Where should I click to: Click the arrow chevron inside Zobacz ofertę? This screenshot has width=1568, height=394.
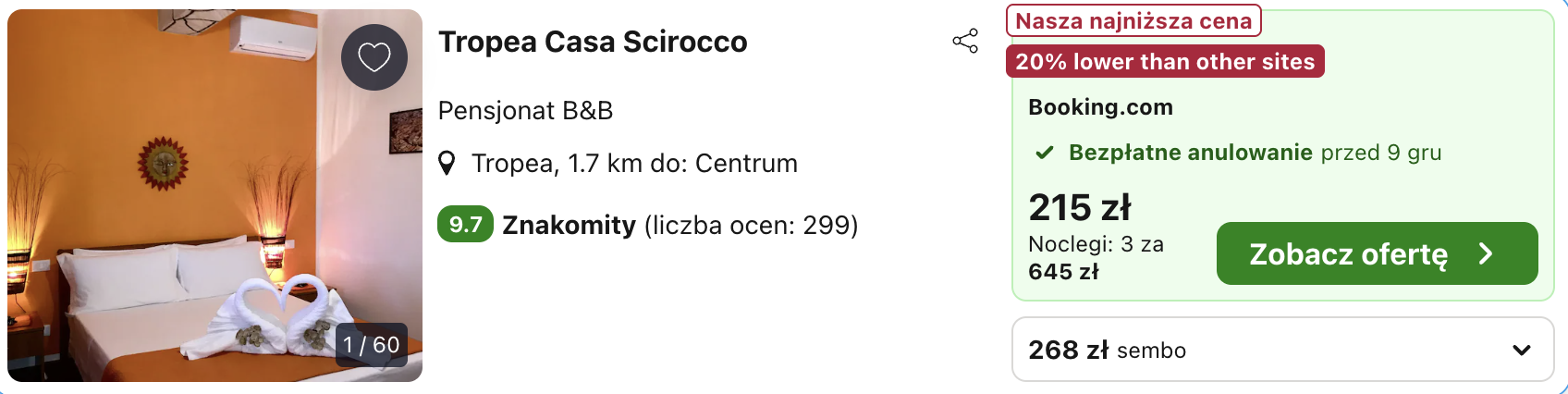[x=1486, y=253]
